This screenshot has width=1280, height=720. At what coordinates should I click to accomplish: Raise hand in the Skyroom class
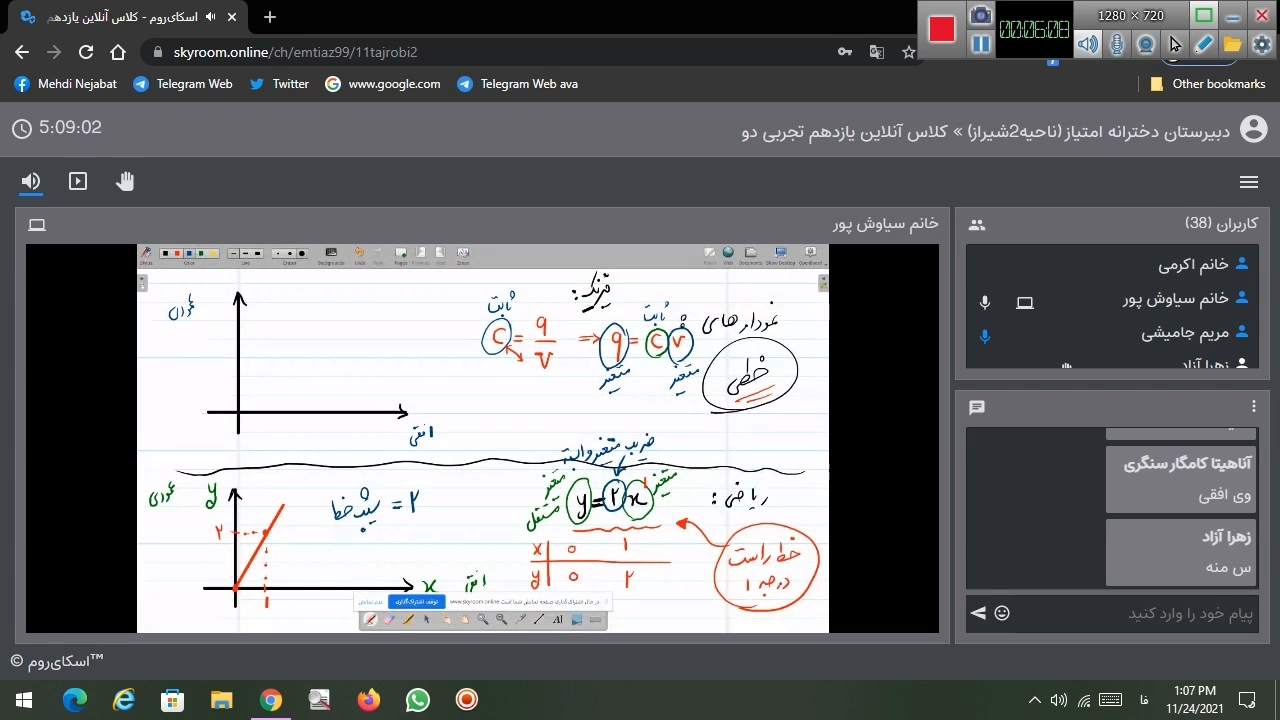[x=125, y=181]
